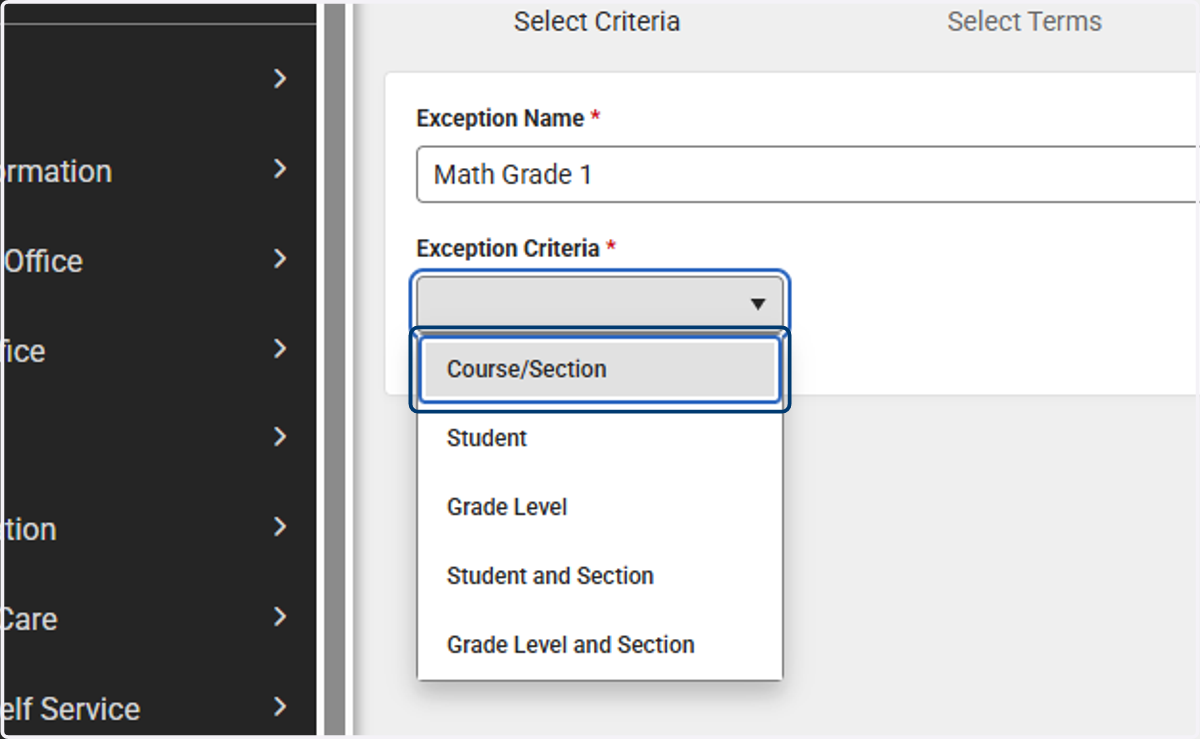Select the Student criteria option
The height and width of the screenshot is (739, 1200).
[x=599, y=438]
